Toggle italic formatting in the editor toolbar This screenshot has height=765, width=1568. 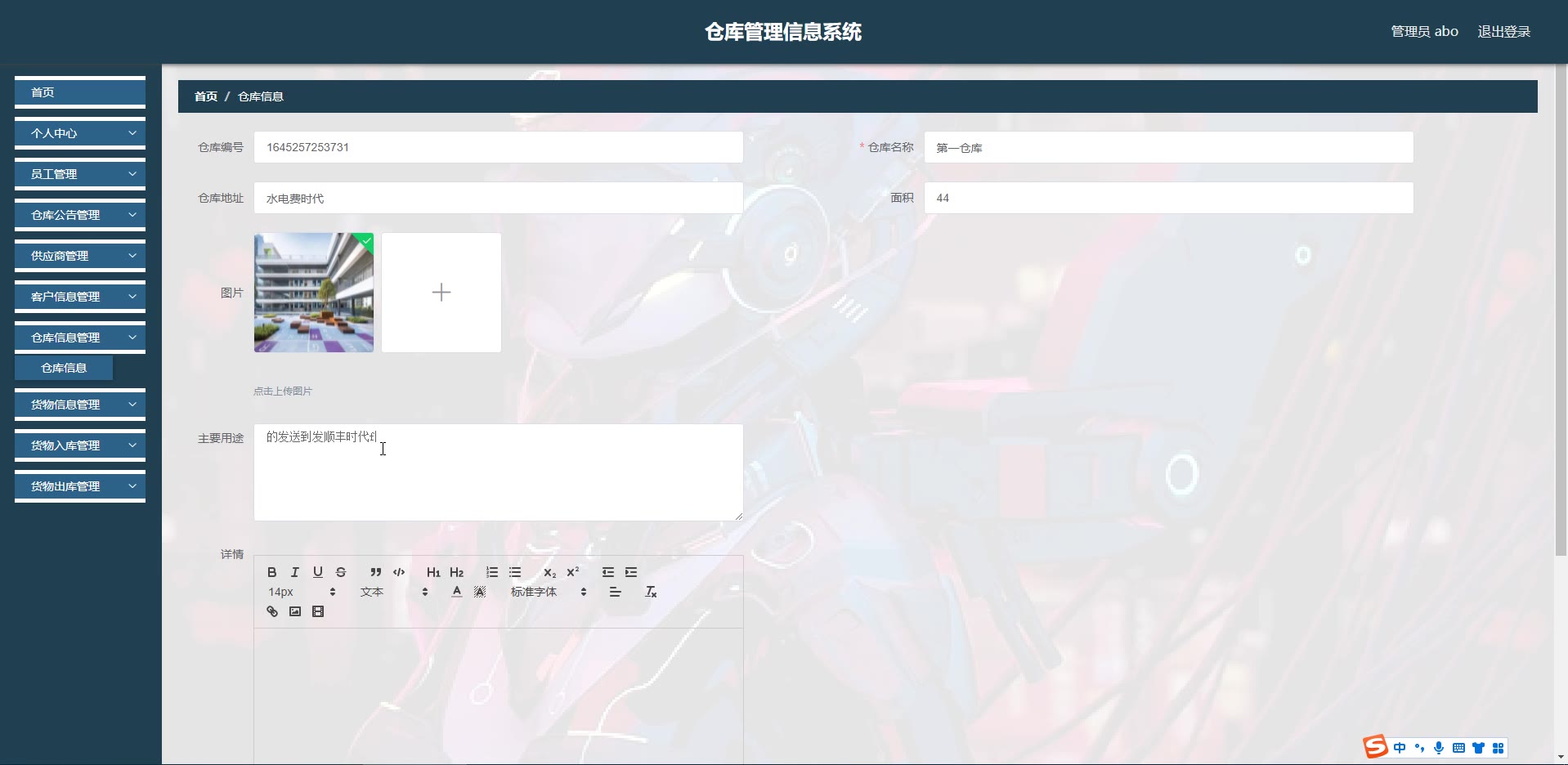tap(295, 572)
